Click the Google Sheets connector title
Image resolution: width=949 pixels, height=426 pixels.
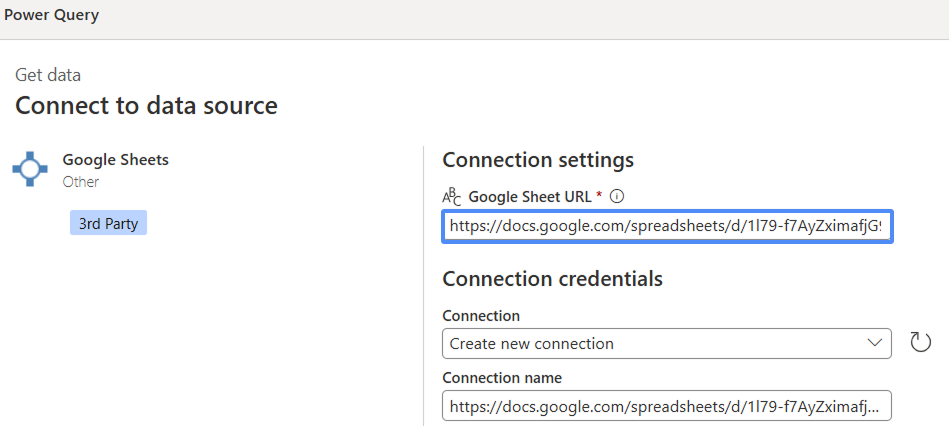click(116, 160)
